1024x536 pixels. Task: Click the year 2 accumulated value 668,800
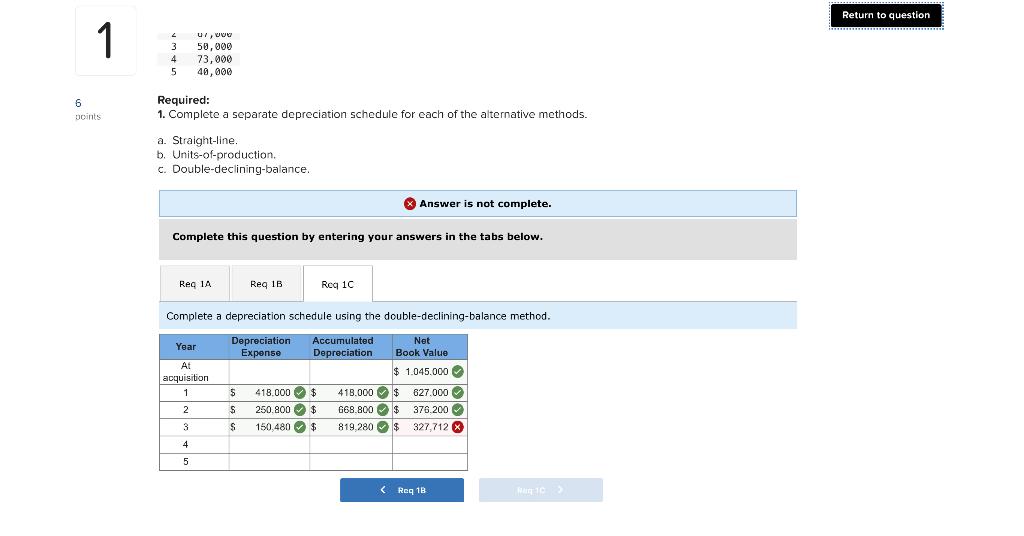[x=355, y=410]
